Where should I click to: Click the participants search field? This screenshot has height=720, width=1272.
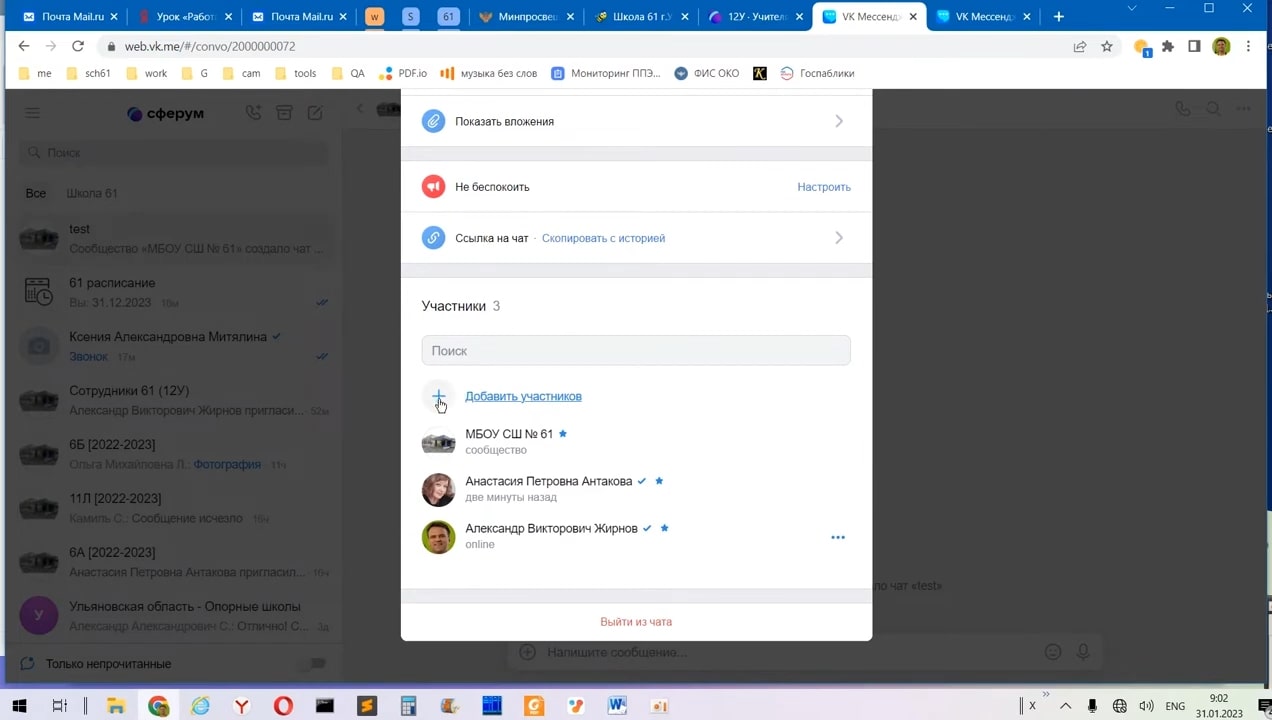point(636,351)
